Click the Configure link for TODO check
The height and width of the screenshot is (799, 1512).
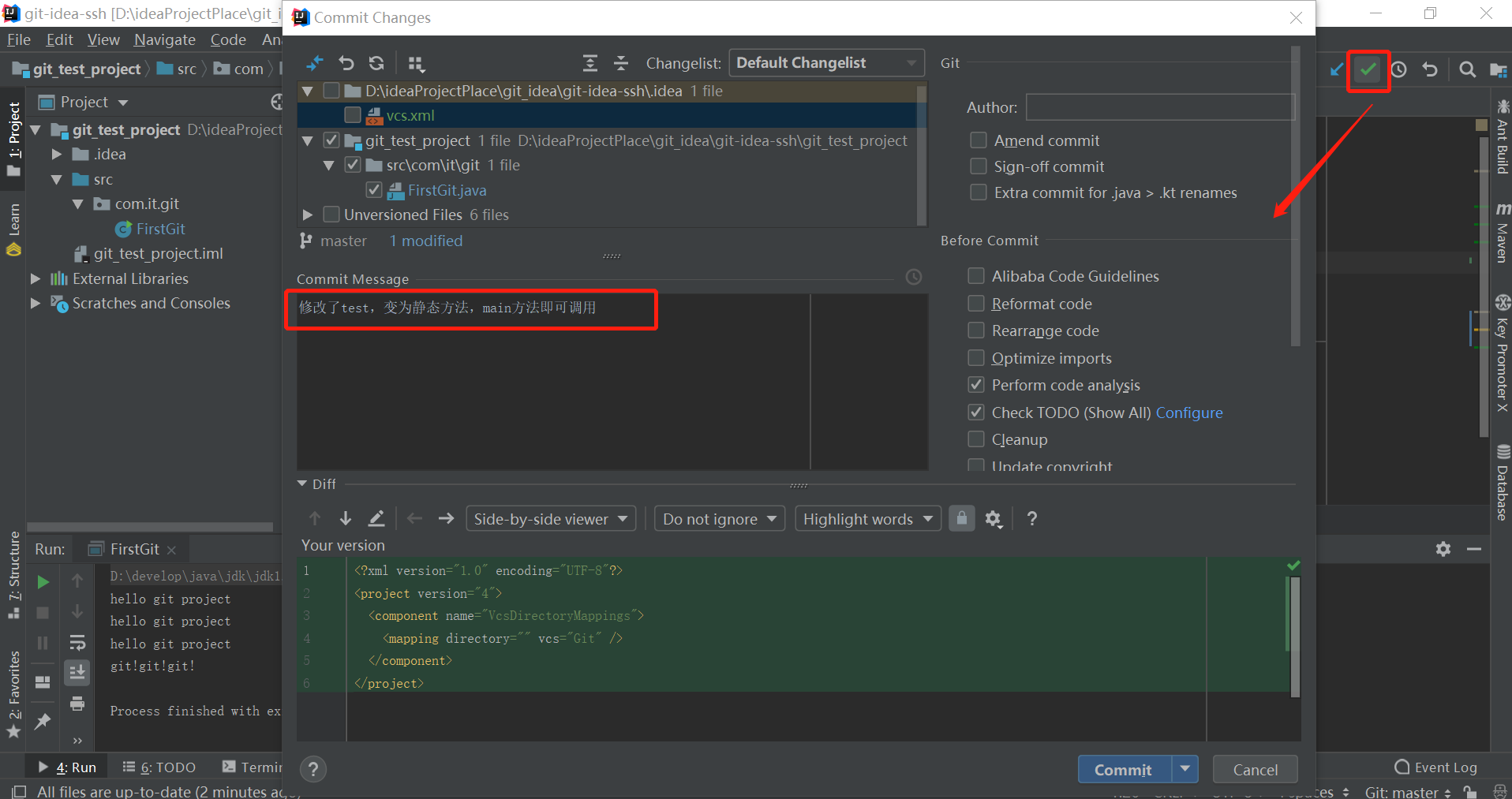(x=1189, y=413)
